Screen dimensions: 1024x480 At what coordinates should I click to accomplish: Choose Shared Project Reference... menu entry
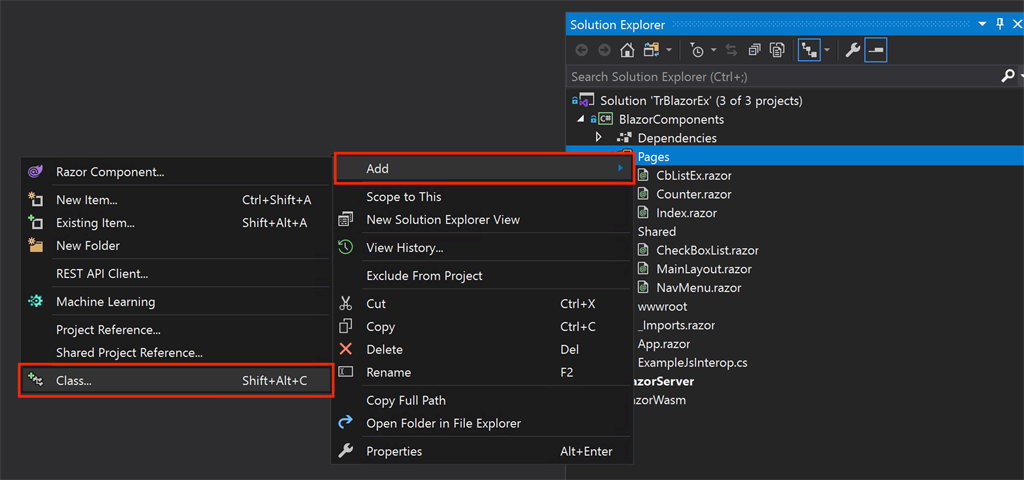(176, 353)
